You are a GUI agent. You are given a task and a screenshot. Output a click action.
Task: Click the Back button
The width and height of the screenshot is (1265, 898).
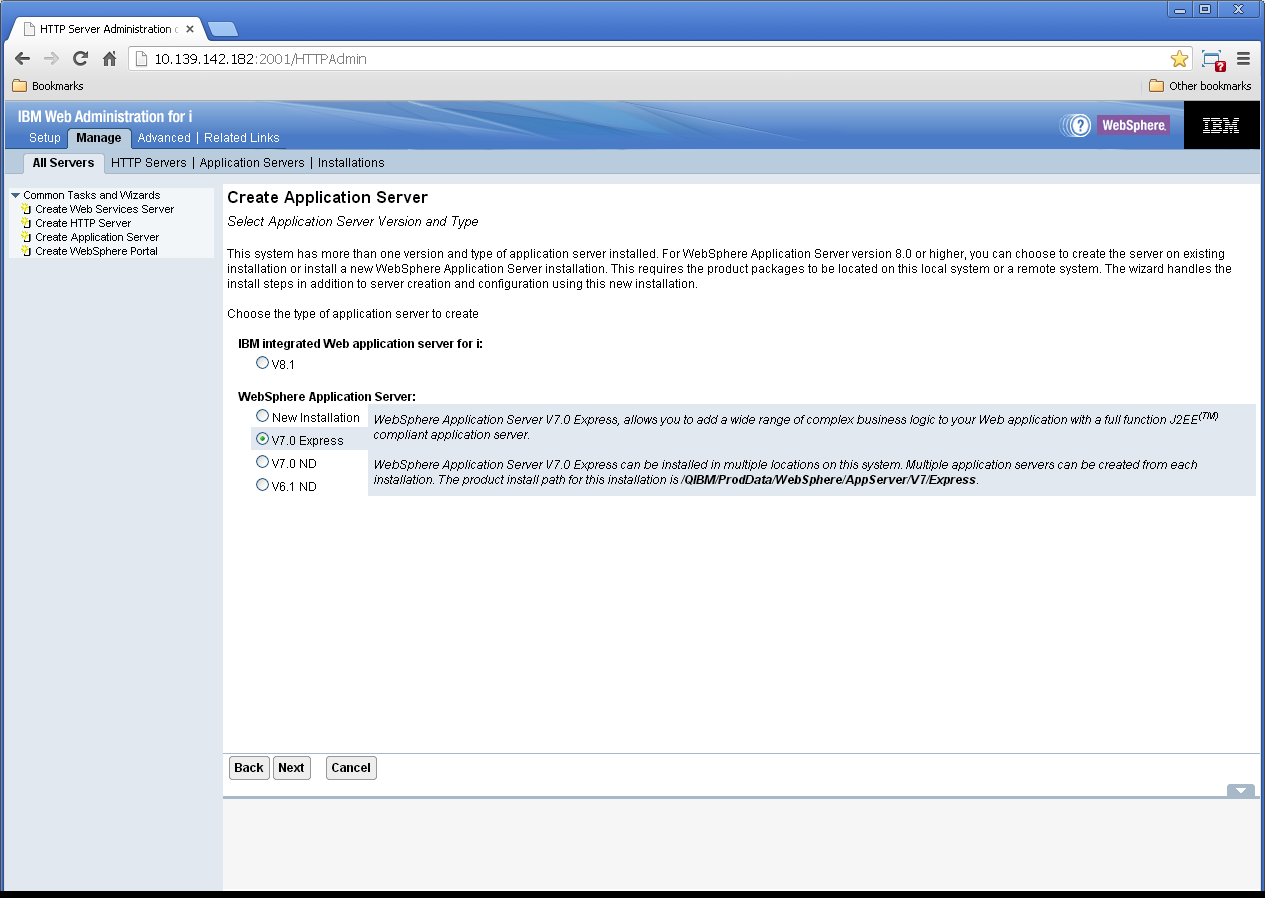pyautogui.click(x=249, y=768)
